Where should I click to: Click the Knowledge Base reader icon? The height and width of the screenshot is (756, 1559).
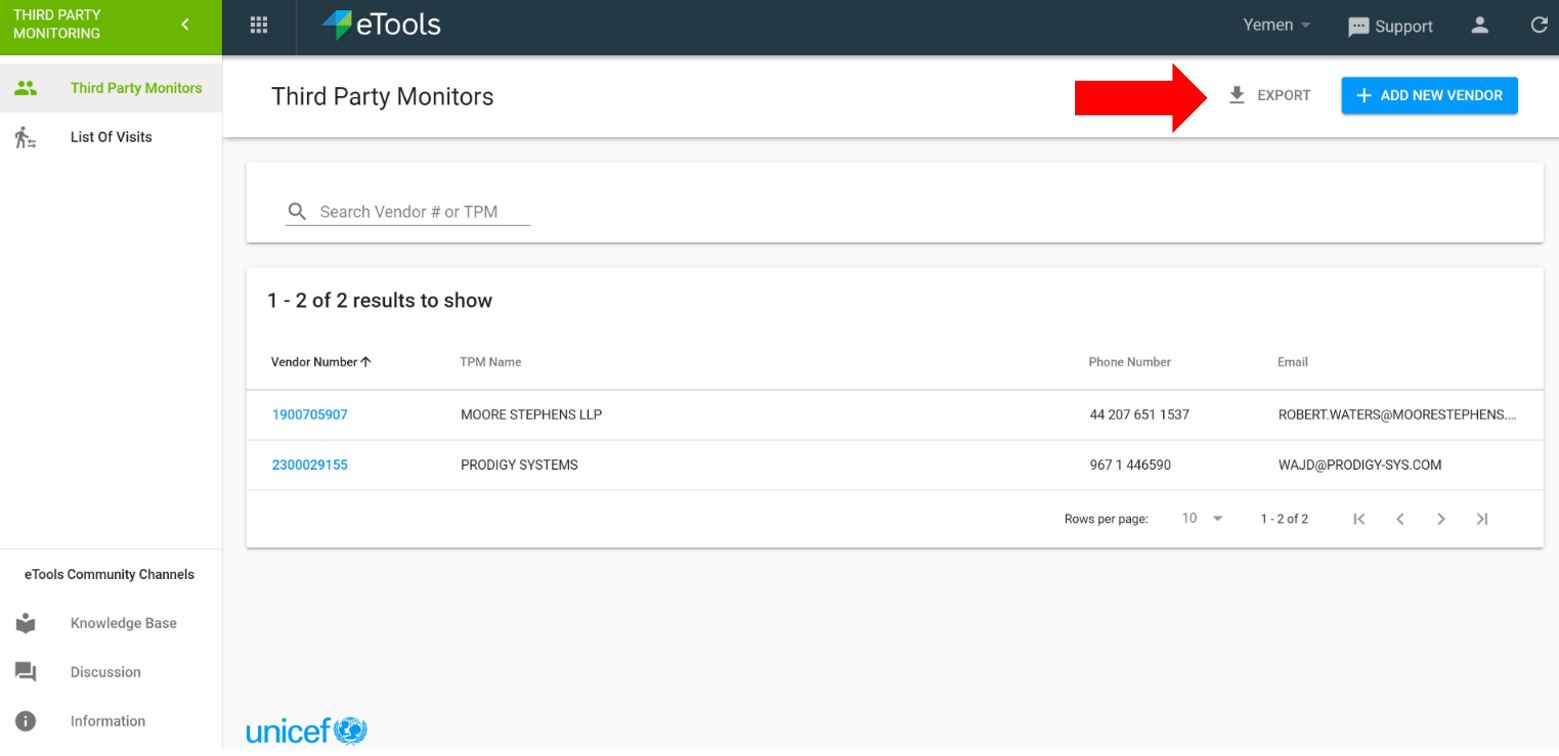click(x=25, y=622)
